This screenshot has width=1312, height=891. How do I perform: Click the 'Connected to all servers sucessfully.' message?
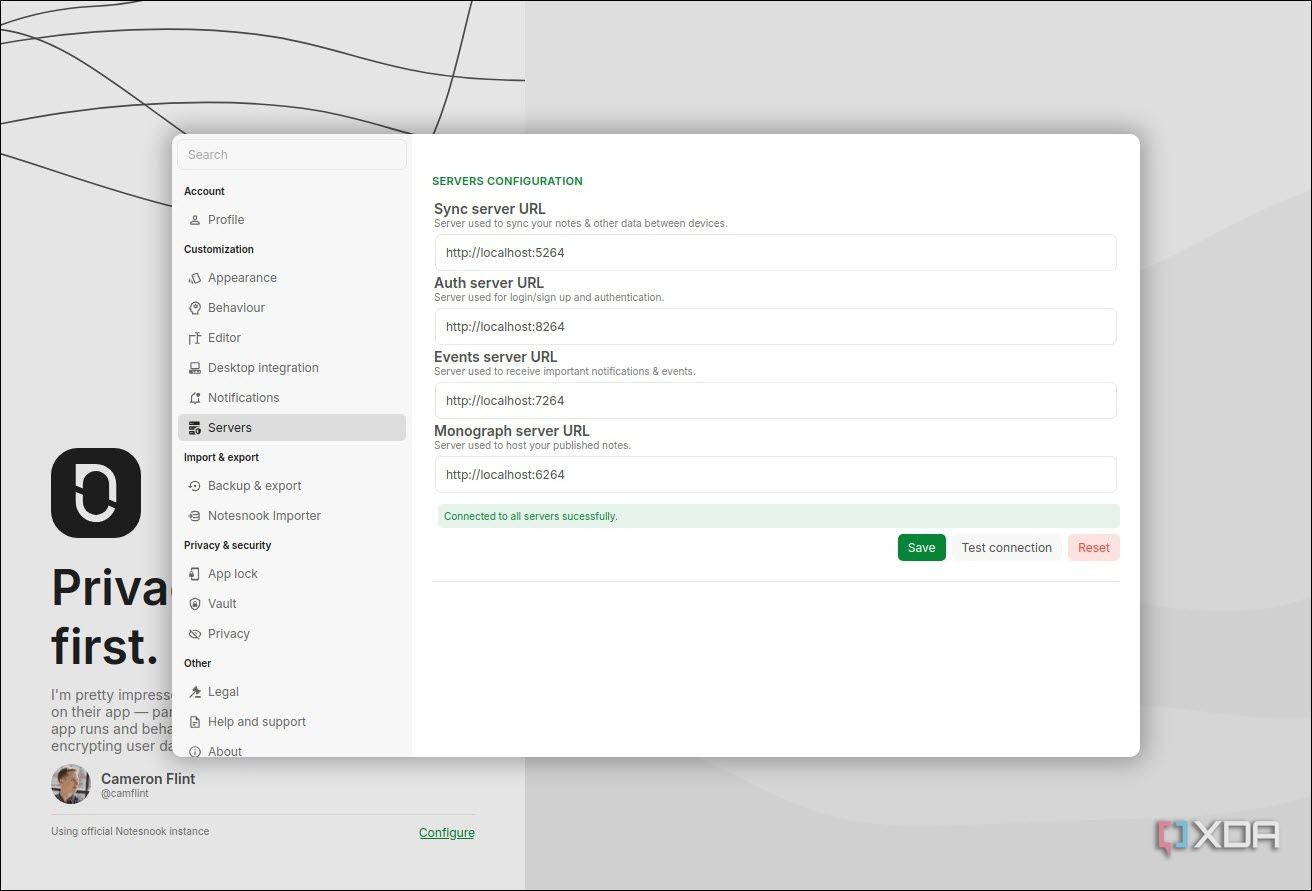click(778, 516)
